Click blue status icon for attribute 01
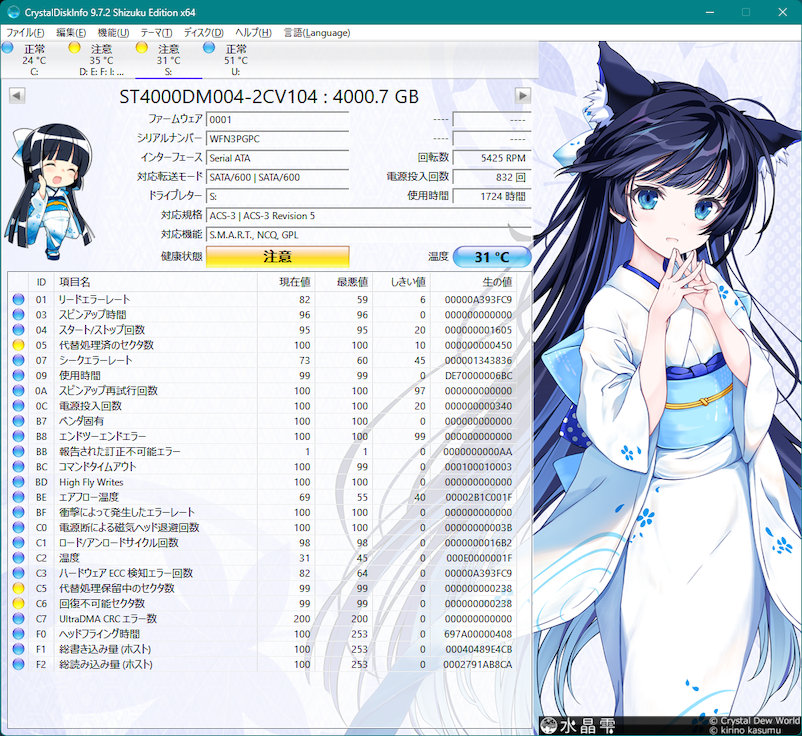The image size is (802, 736). 17,299
